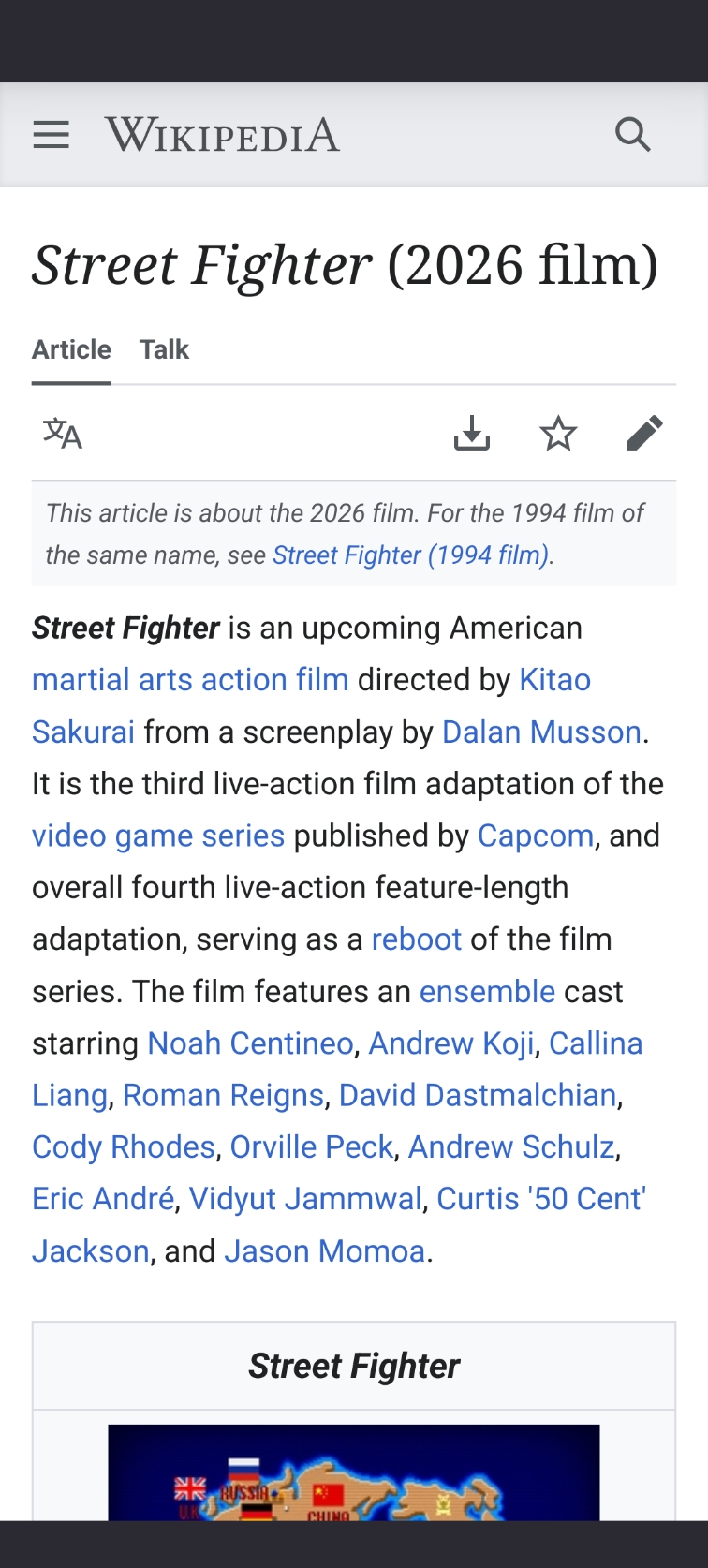Screen dimensions: 708x1568
Task: Open the Noah Centineo link
Action: click(250, 1043)
